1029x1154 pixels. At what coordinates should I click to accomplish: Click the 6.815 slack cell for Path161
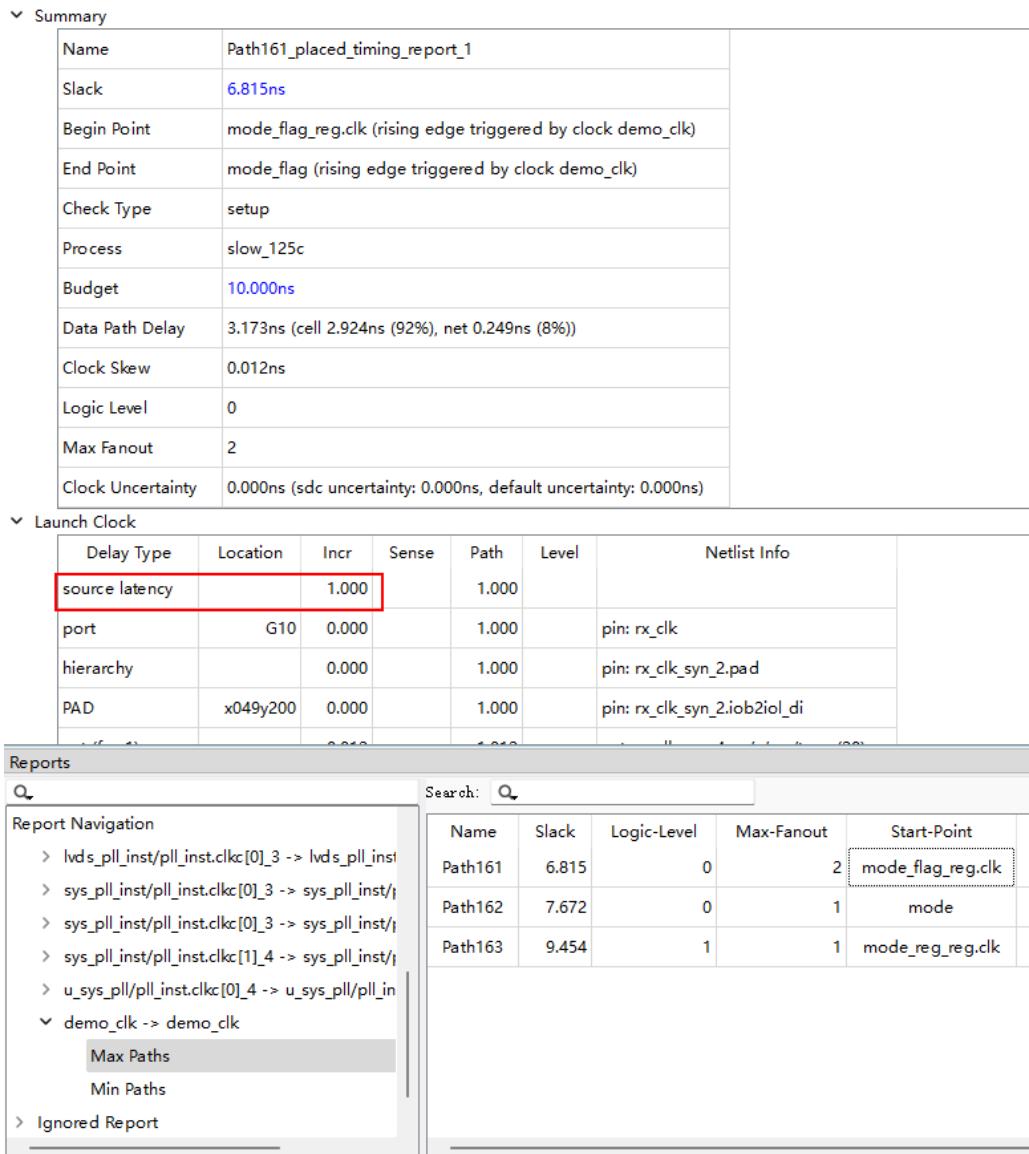coord(556,867)
